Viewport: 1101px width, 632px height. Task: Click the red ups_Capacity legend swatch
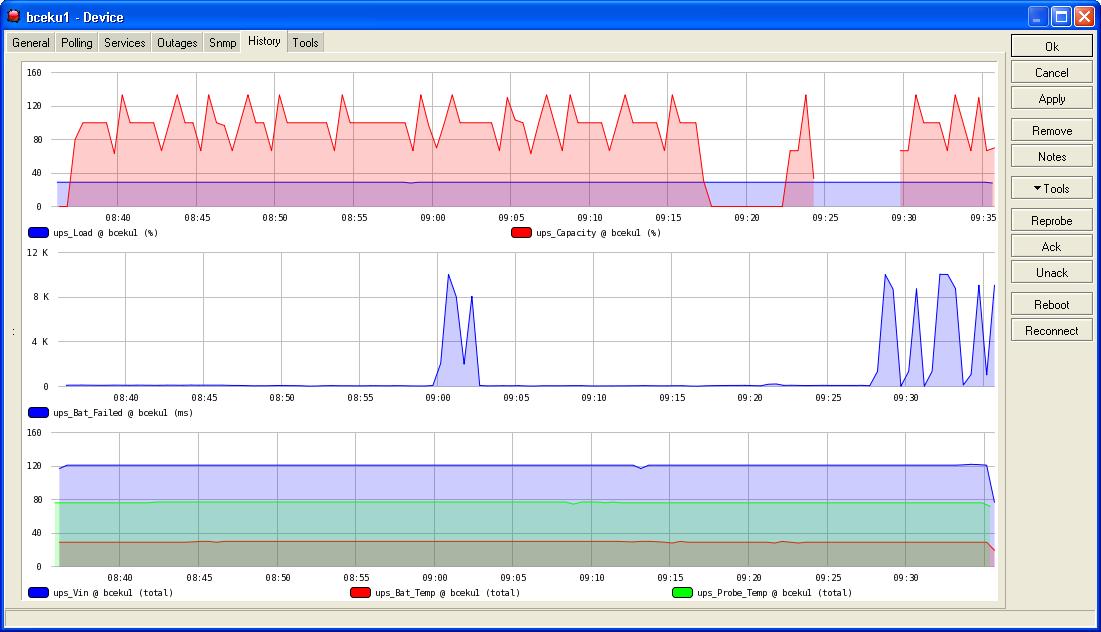pos(521,232)
